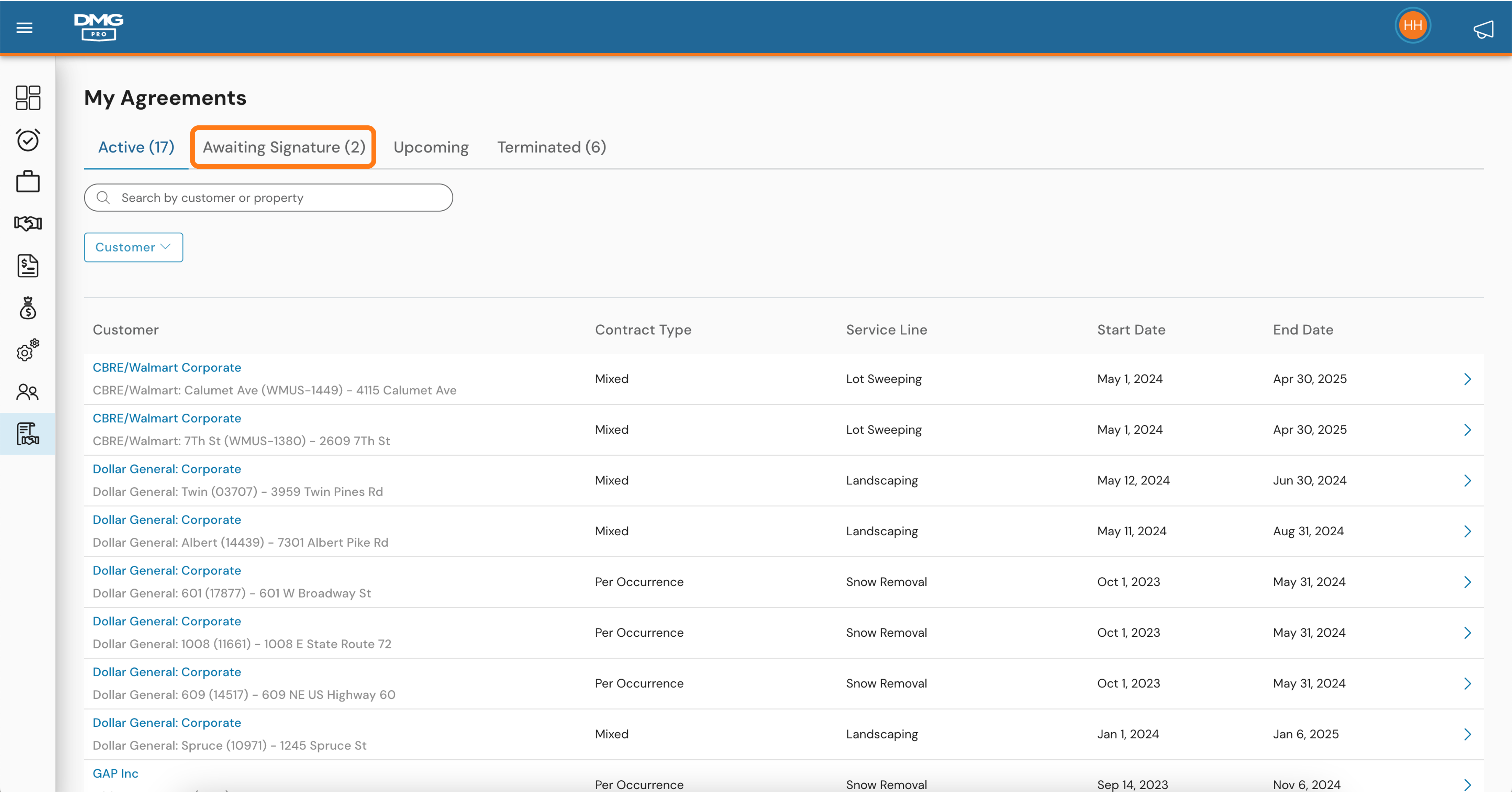Open the Twin Pines Rd agreement row chevron
Viewport: 1512px width, 792px height.
(x=1467, y=481)
